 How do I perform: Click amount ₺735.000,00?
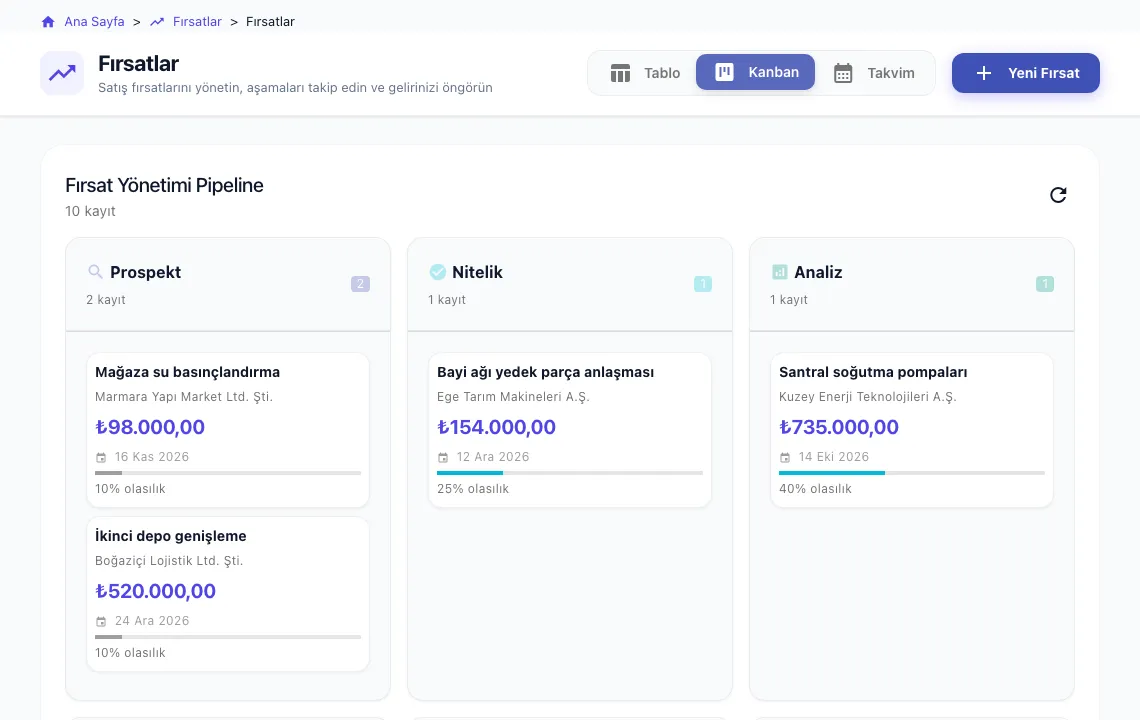click(x=839, y=427)
